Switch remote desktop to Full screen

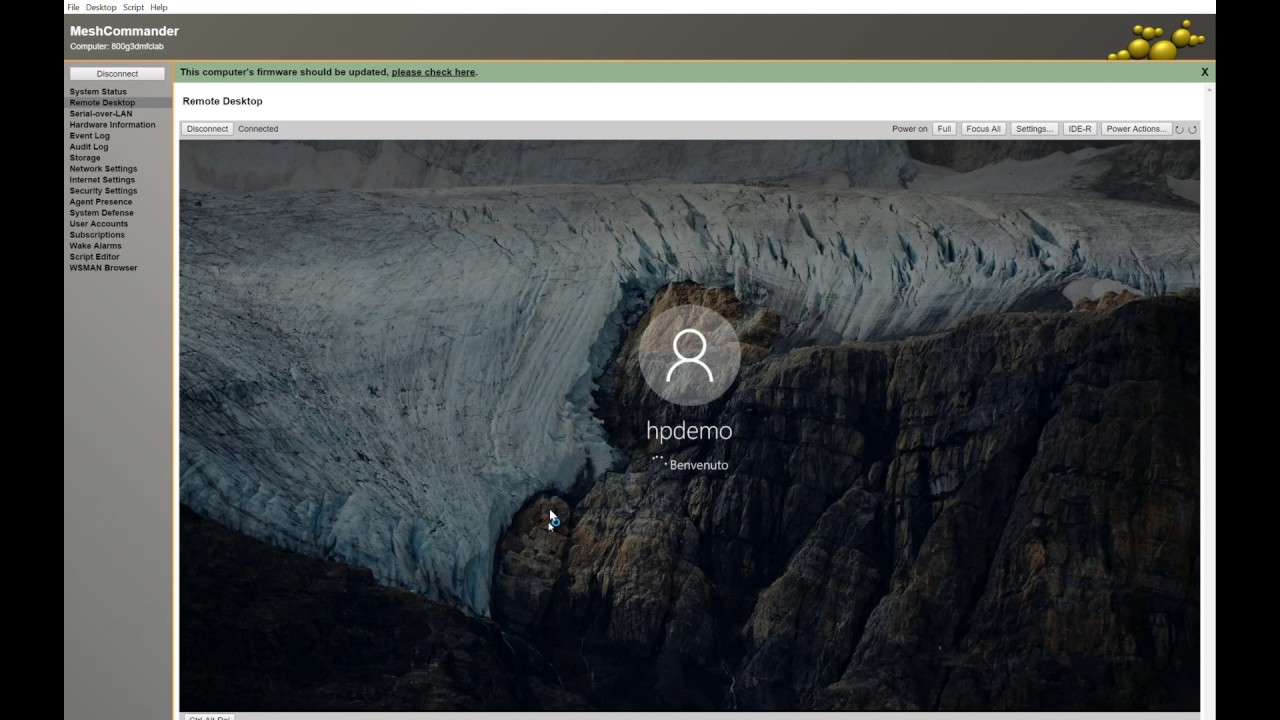tap(944, 129)
